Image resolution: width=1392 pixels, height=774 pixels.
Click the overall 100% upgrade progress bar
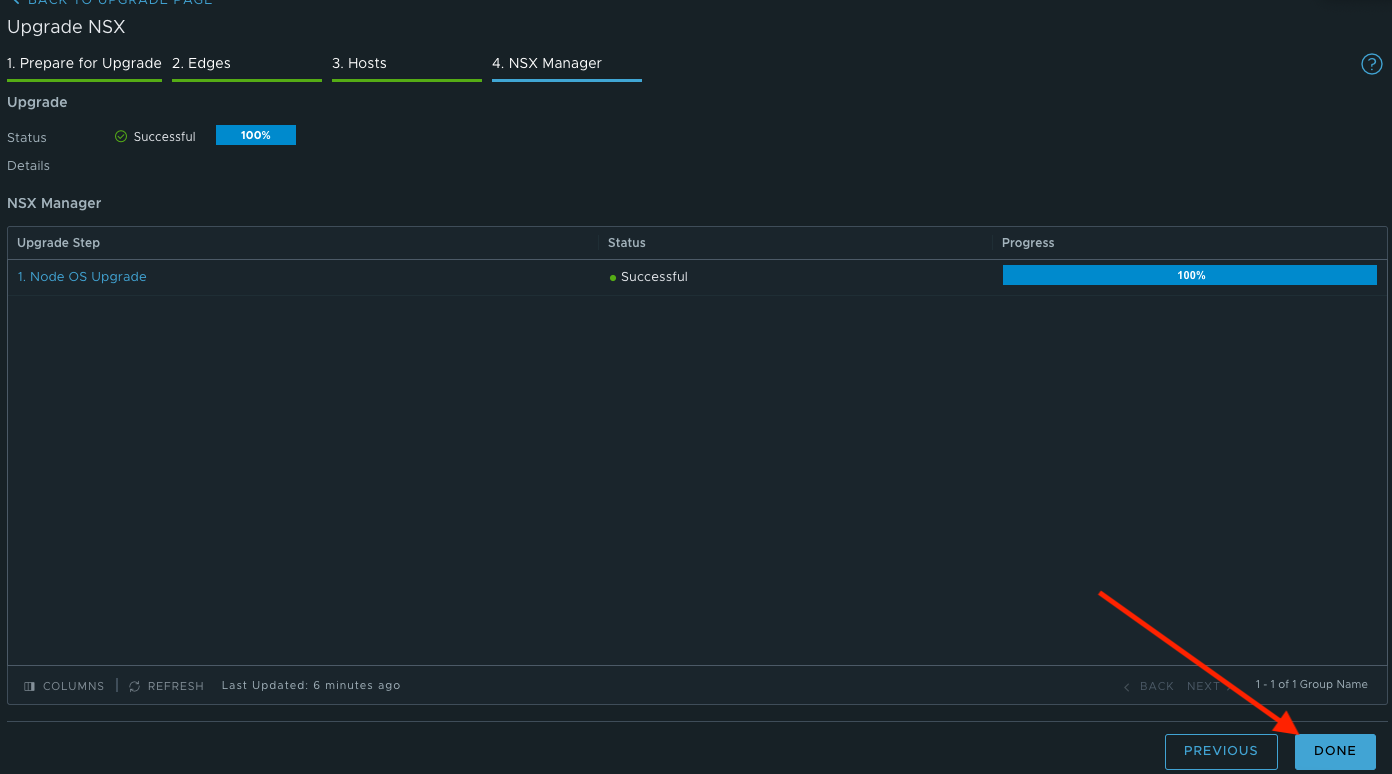pyautogui.click(x=256, y=135)
